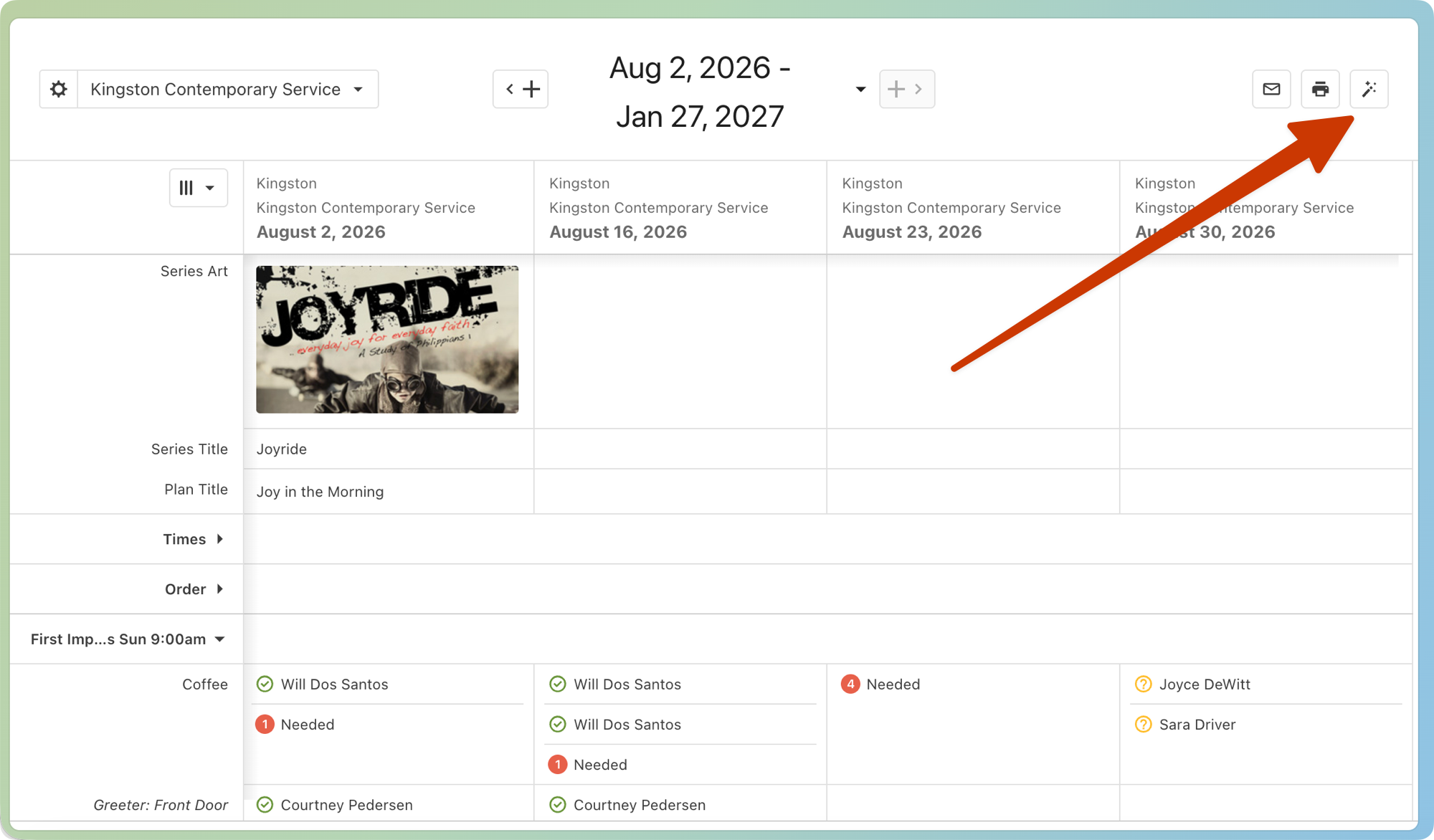
Task: Click the Aug 2, 2026 - Jan 27, 2027 date range
Action: point(700,92)
